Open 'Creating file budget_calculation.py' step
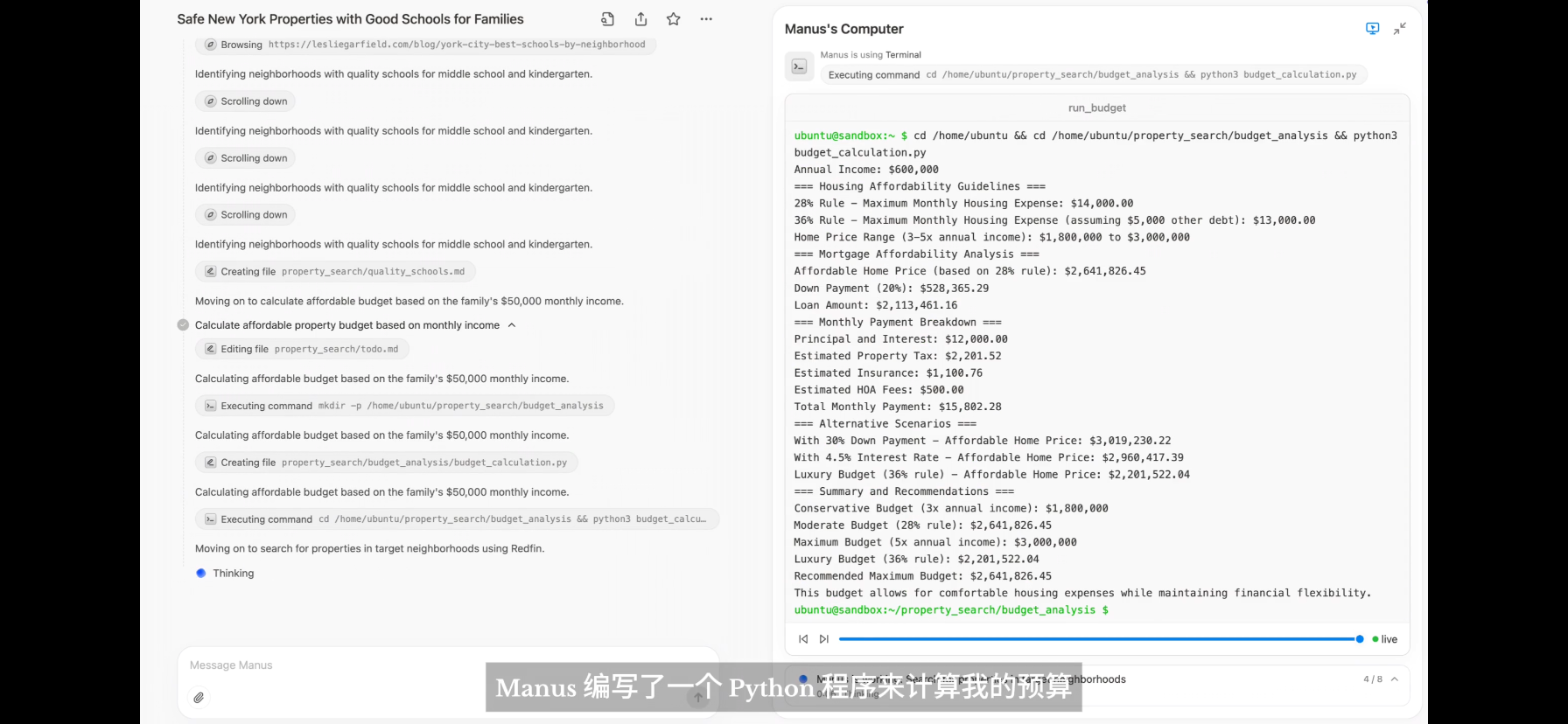 (x=386, y=463)
